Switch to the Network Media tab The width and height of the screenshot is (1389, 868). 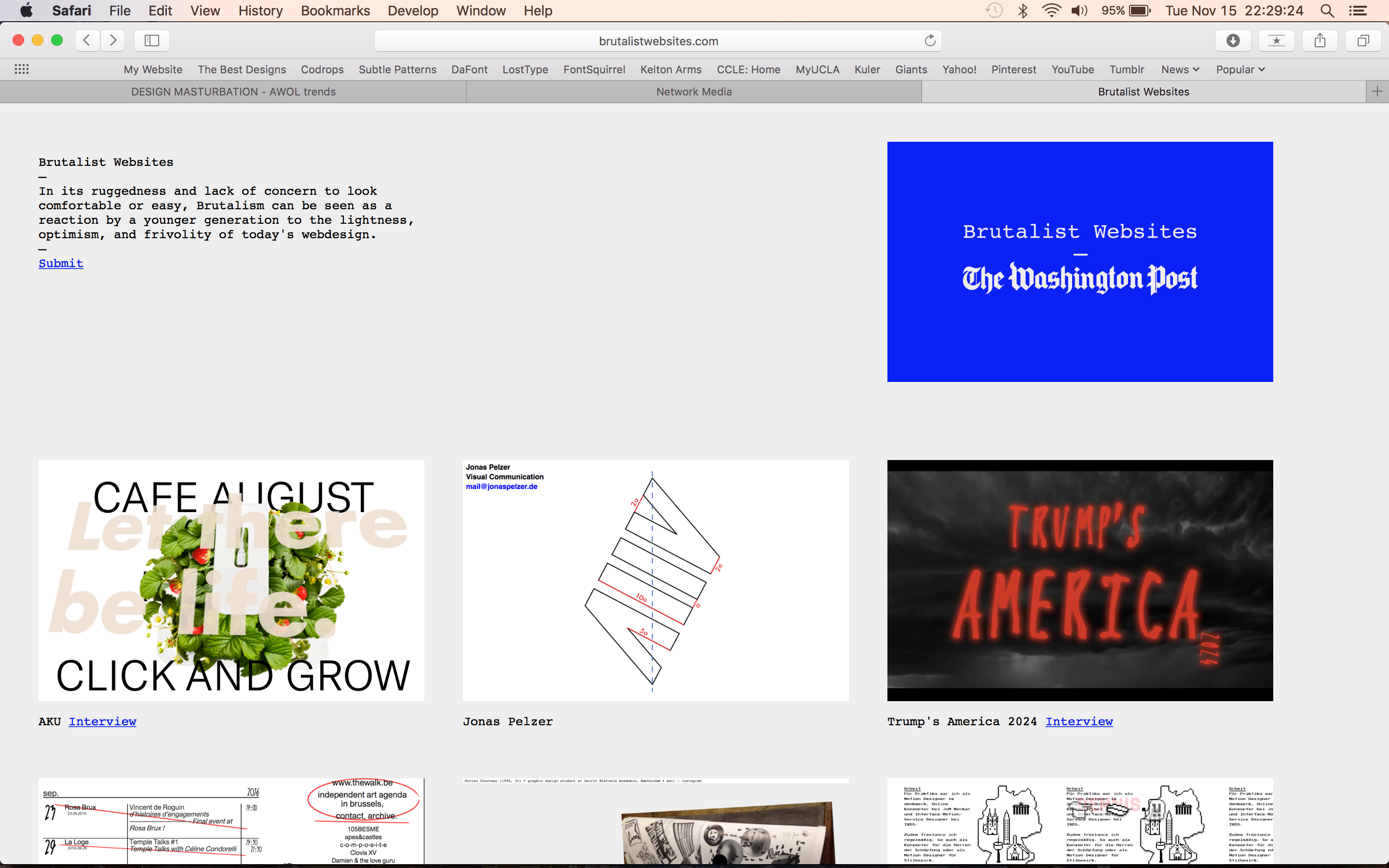pyautogui.click(x=694, y=92)
